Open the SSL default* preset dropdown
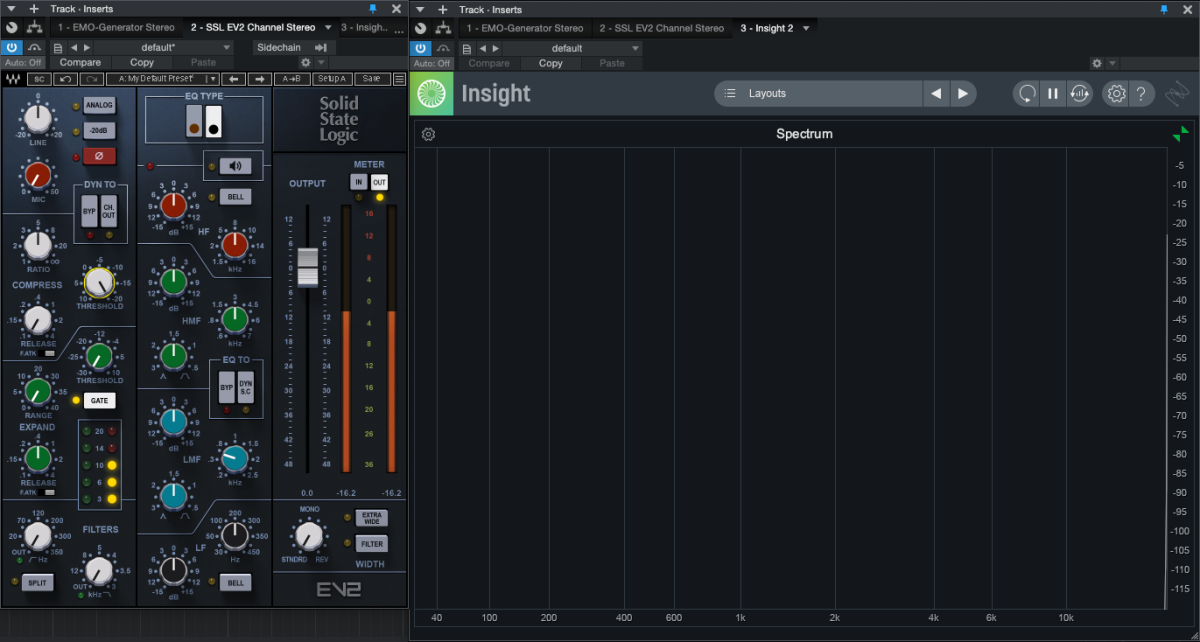 pos(164,47)
